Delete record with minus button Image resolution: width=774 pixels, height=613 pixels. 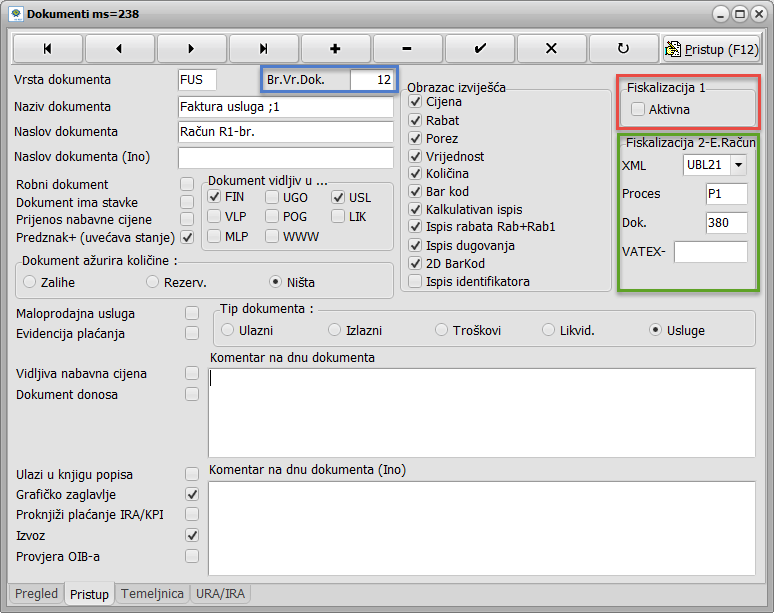coord(407,48)
